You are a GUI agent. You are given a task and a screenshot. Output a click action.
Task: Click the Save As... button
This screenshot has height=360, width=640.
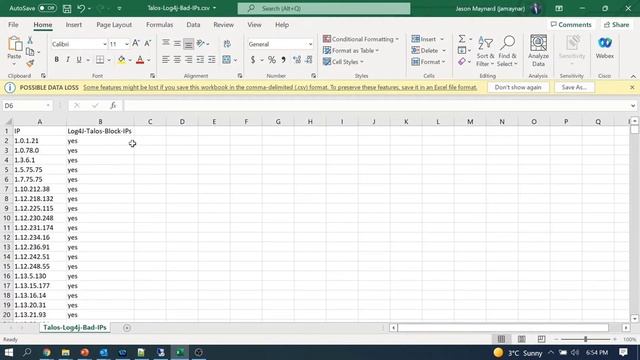[574, 87]
